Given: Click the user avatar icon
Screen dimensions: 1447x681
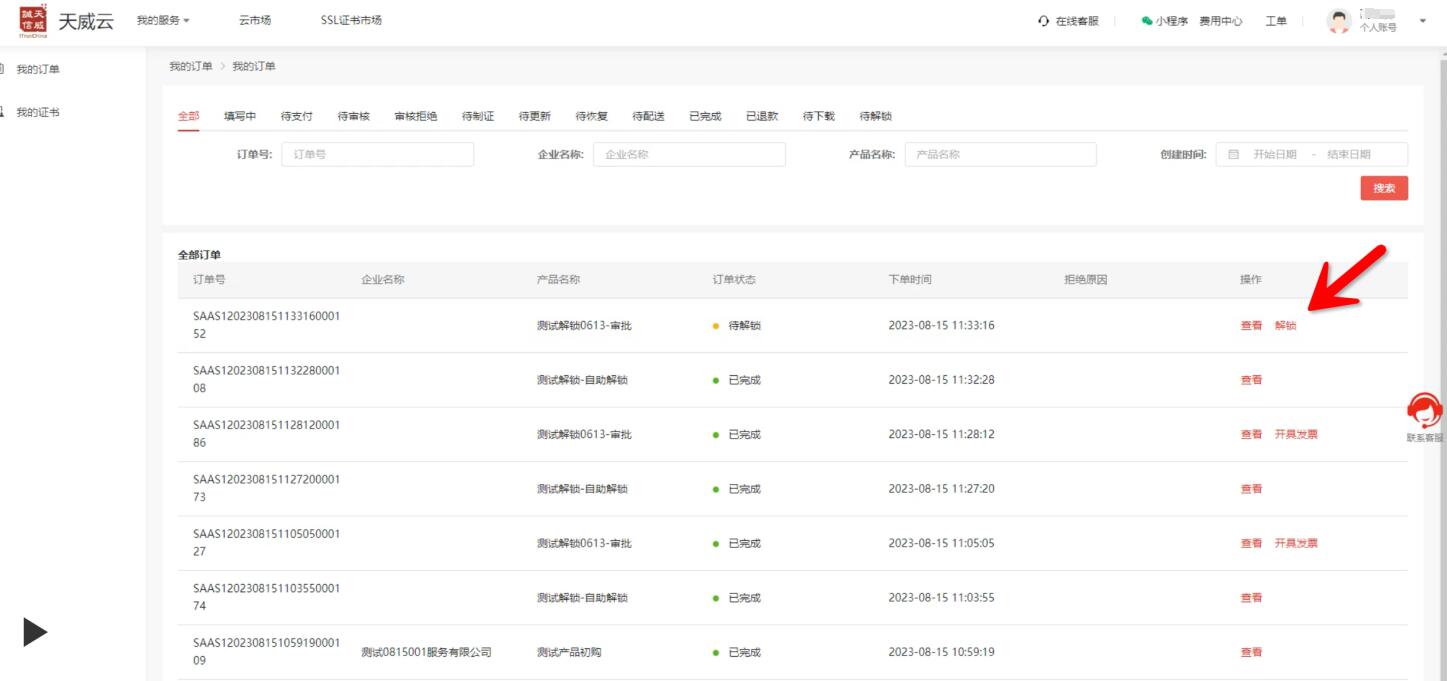Looking at the screenshot, I should (1339, 21).
